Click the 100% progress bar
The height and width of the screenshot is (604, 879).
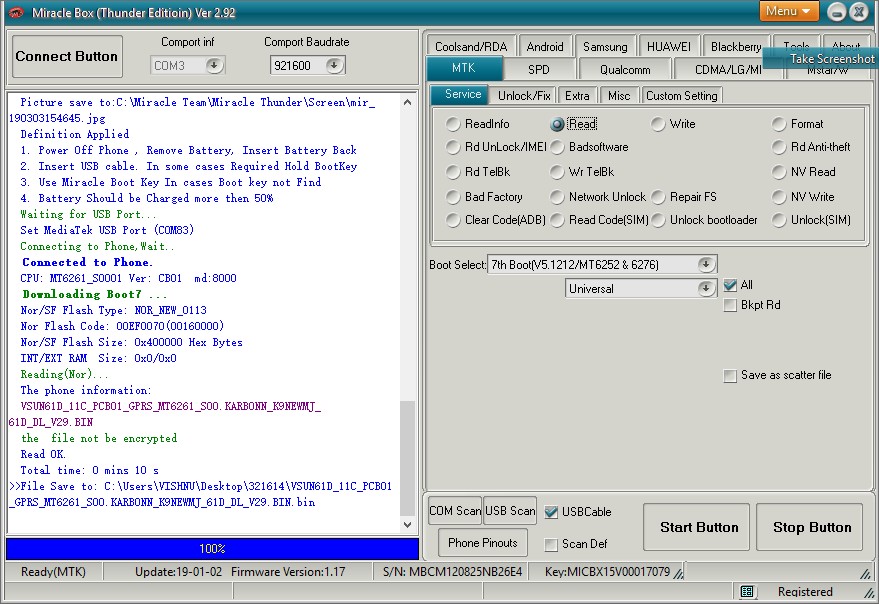coord(212,548)
